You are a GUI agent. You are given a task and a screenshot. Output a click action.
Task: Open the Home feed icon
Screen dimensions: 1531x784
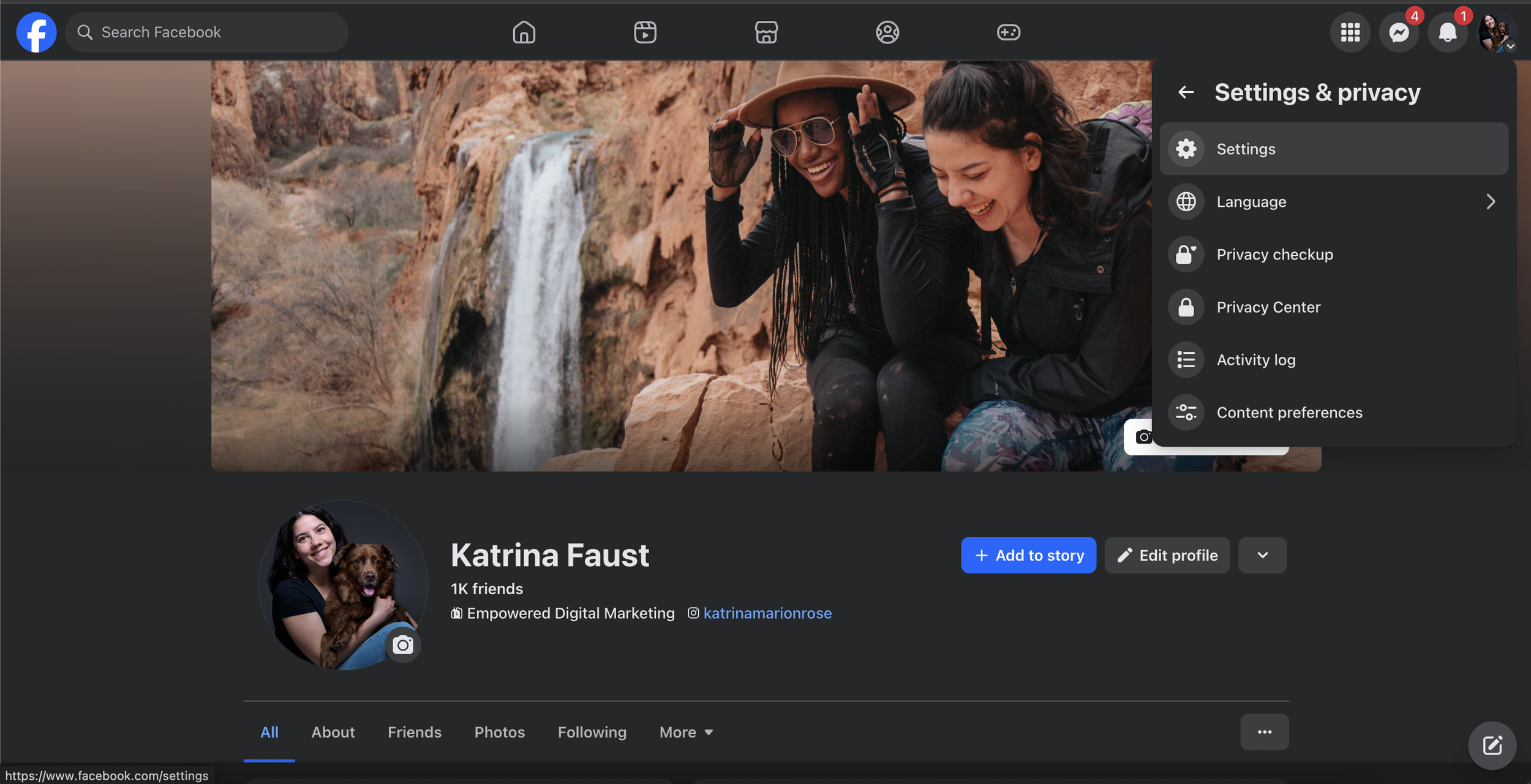pos(524,32)
